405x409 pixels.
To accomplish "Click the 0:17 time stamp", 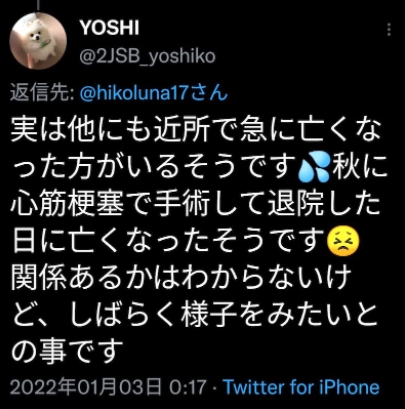I will (x=187, y=388).
